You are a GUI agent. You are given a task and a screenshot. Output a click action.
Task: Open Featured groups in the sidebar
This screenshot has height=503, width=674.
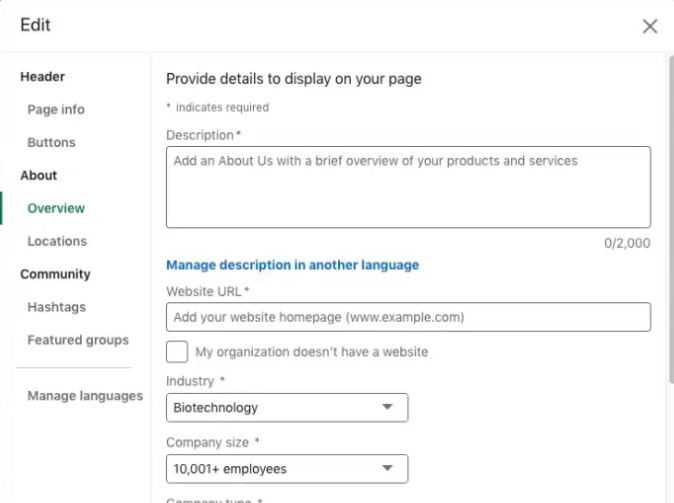78,340
